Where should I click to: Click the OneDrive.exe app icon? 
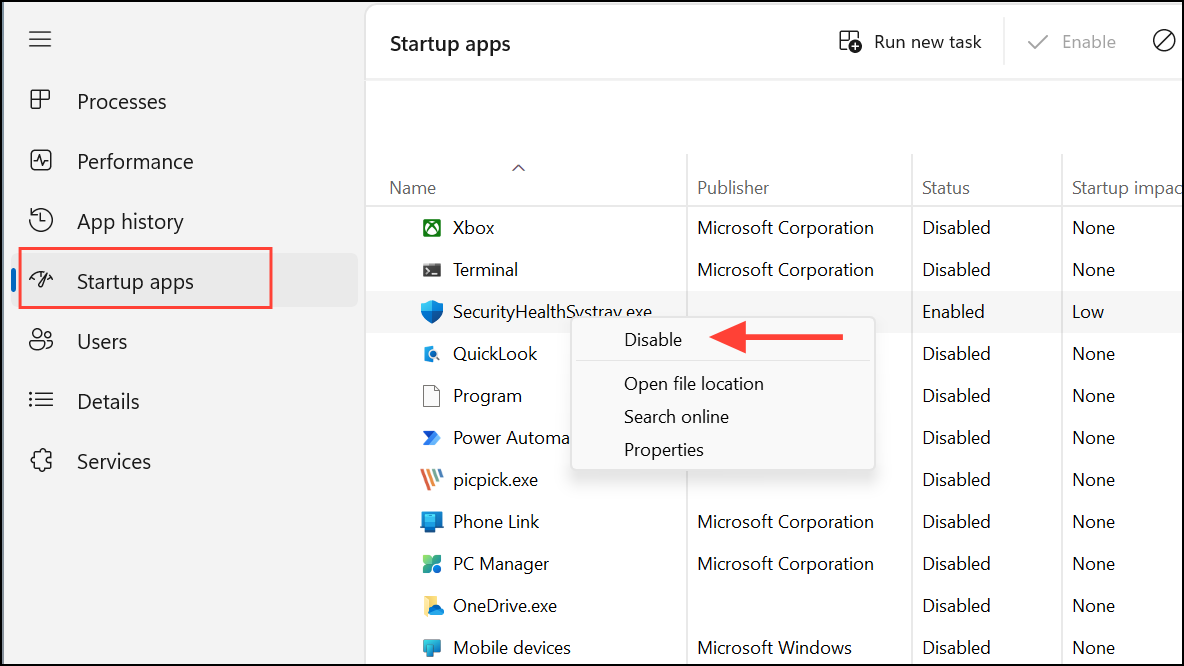pyautogui.click(x=431, y=605)
